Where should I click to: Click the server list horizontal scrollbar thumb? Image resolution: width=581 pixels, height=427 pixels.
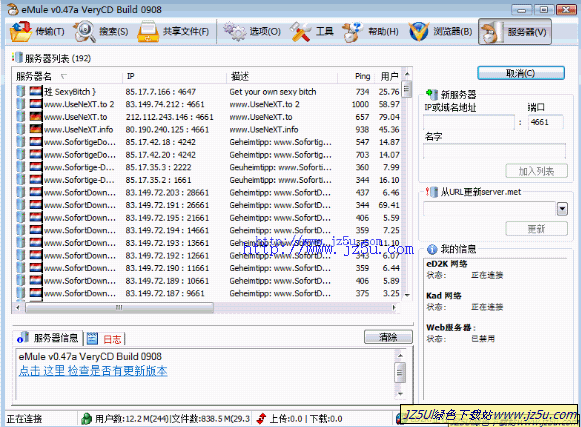(x=119, y=307)
